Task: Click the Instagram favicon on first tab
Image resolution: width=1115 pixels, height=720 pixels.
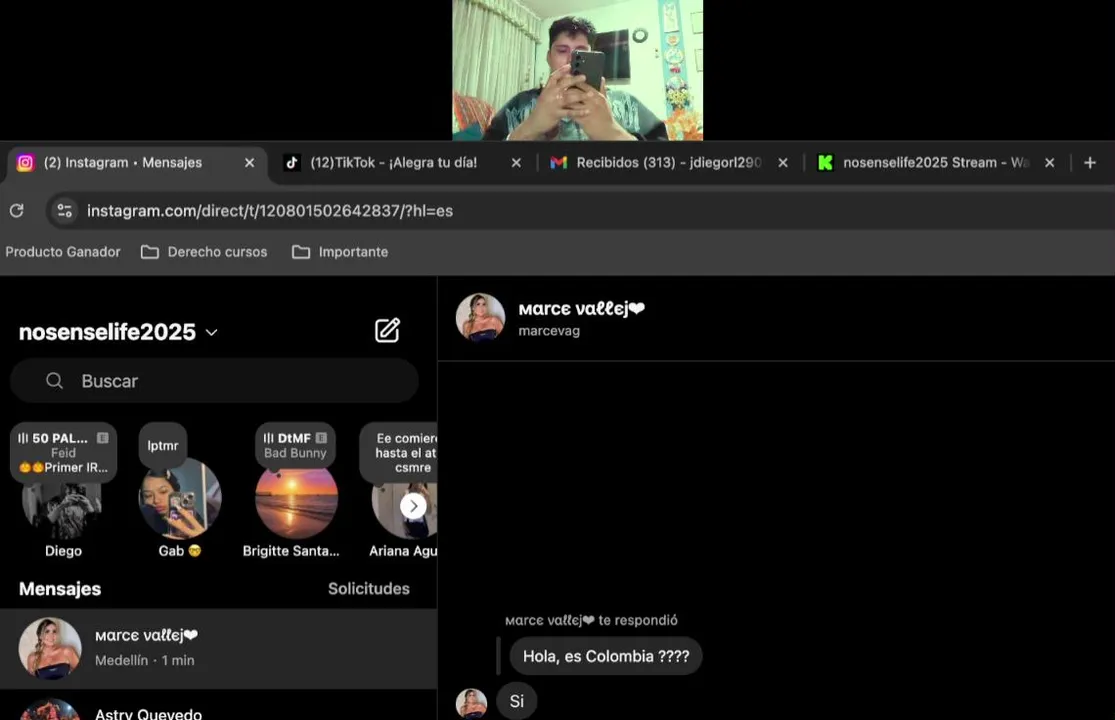Action: click(25, 163)
